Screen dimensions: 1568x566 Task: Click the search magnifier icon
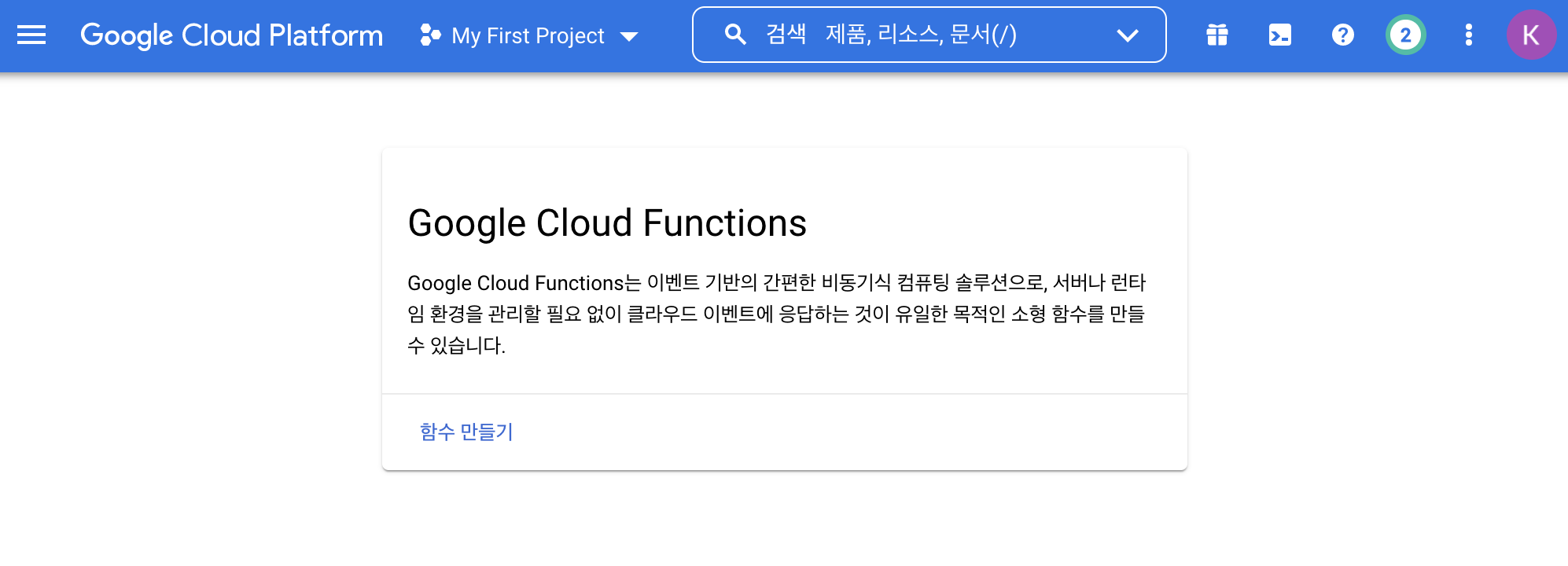[x=735, y=35]
